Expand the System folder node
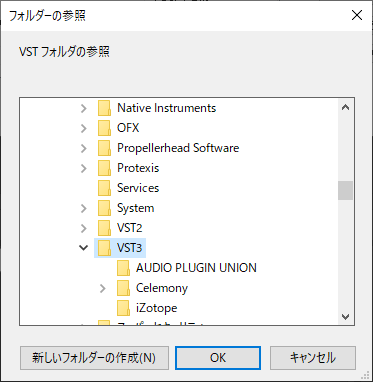 point(84,208)
